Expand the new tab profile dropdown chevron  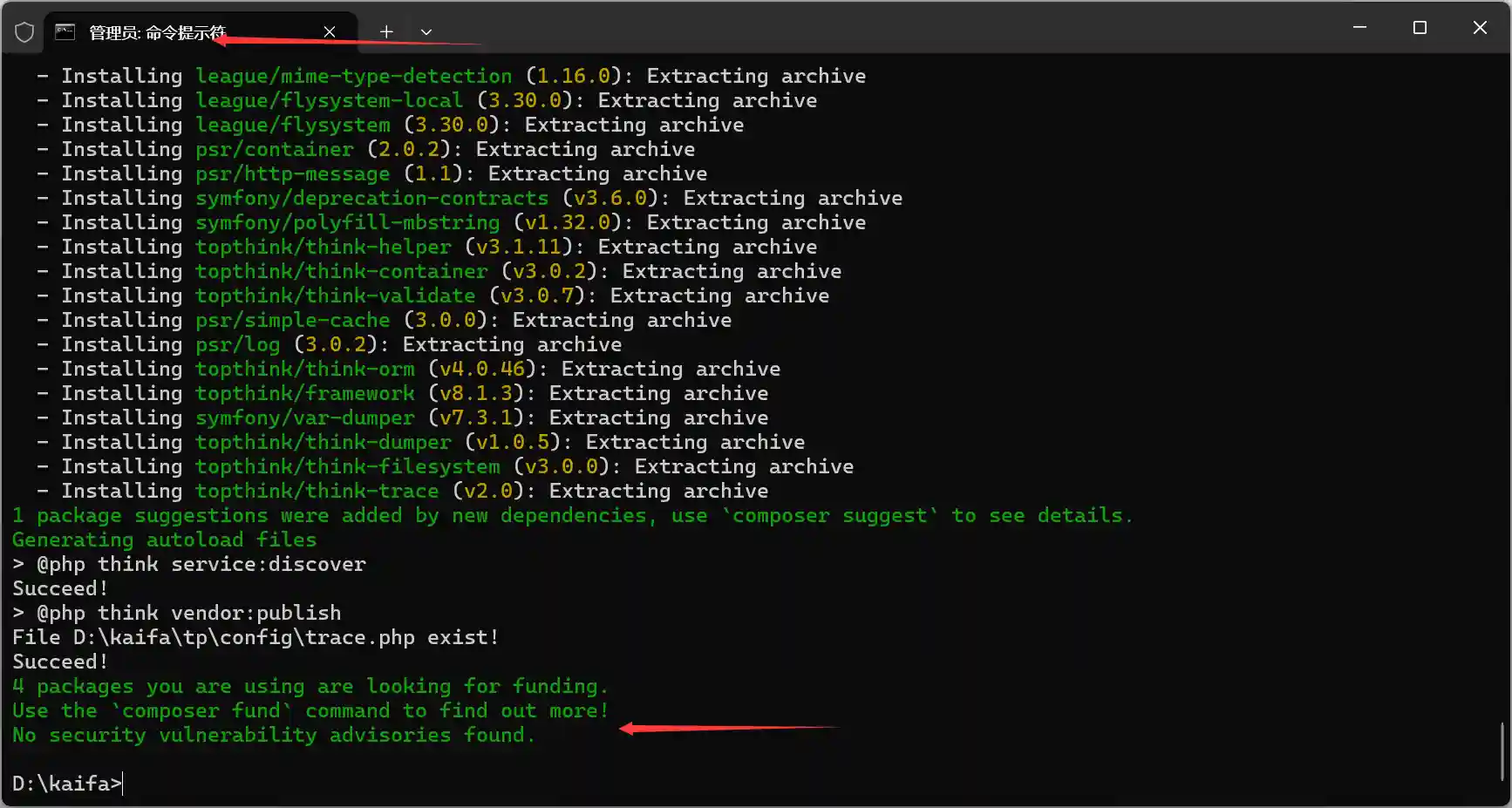(426, 32)
